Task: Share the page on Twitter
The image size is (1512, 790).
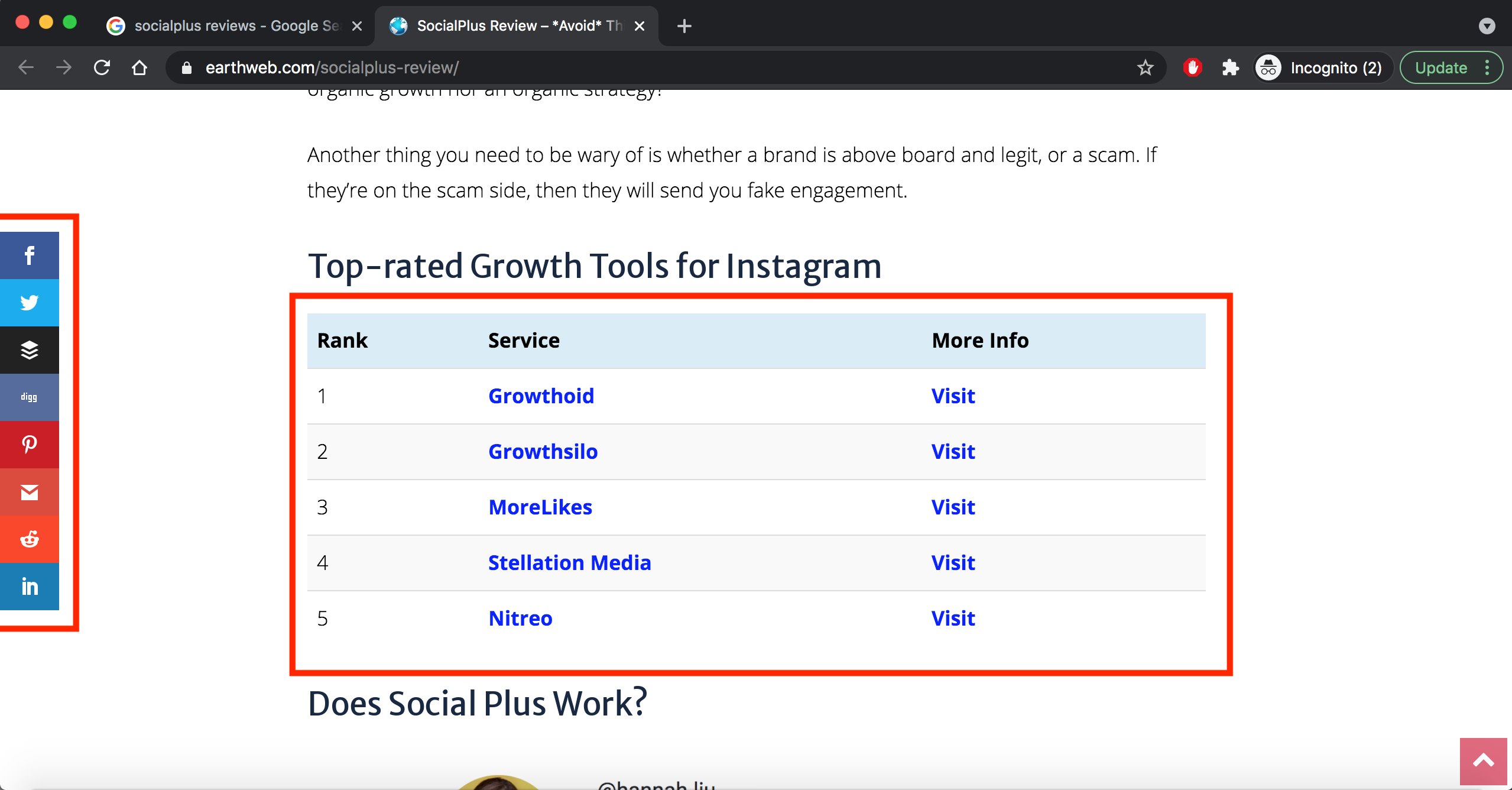Action: click(30, 303)
